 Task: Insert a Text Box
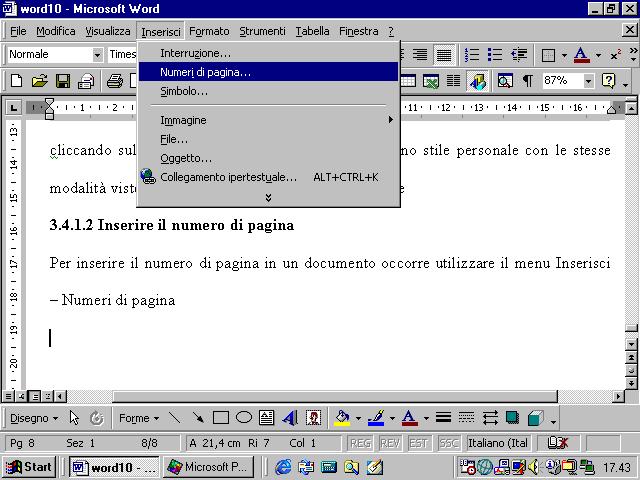pos(267,418)
